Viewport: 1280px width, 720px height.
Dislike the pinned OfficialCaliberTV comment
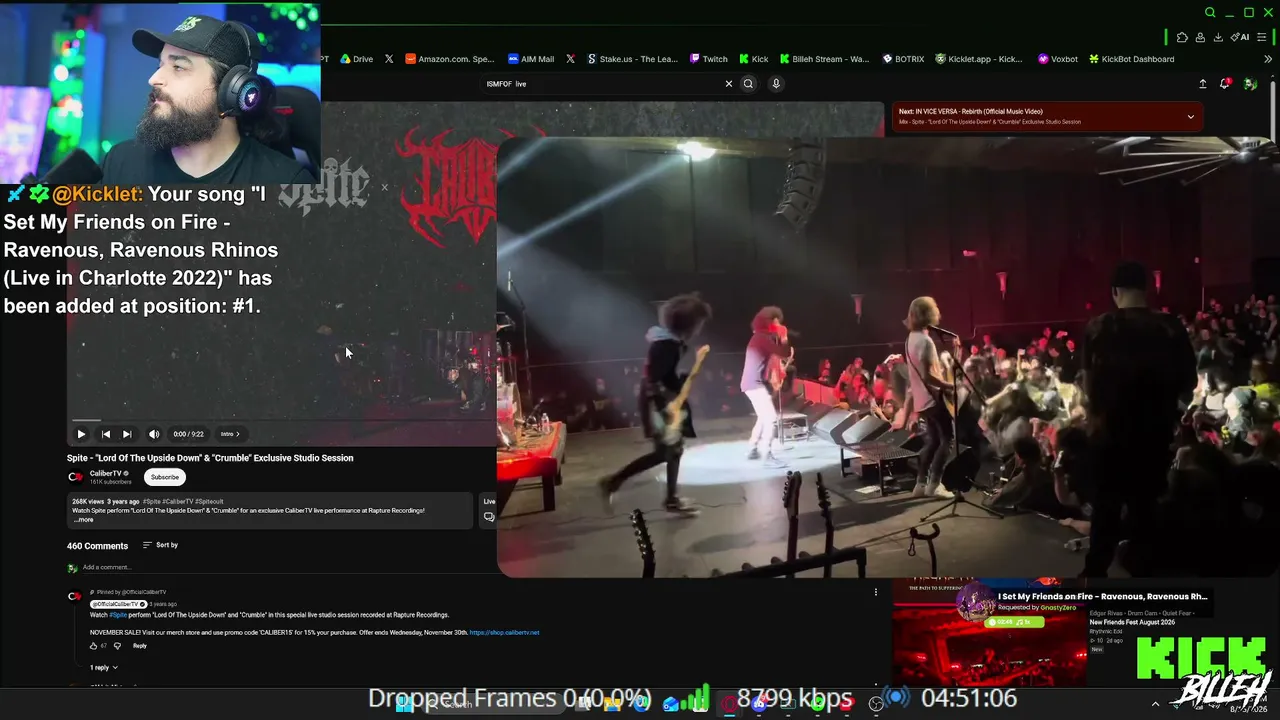click(117, 646)
